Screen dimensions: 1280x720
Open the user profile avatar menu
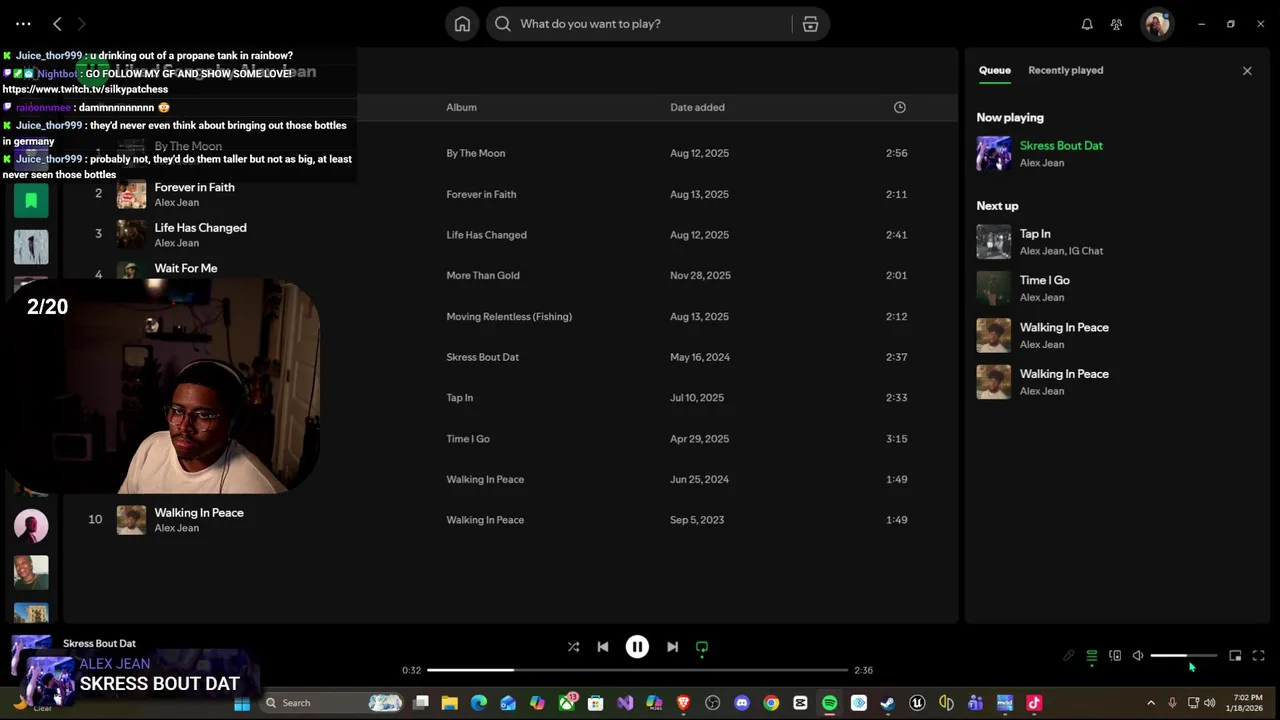pyautogui.click(x=1158, y=24)
